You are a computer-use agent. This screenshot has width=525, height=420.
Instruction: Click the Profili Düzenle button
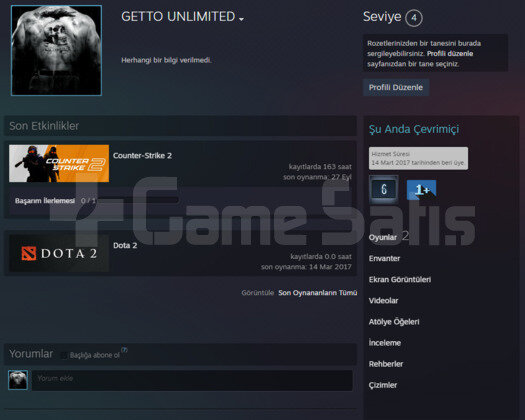(x=396, y=87)
